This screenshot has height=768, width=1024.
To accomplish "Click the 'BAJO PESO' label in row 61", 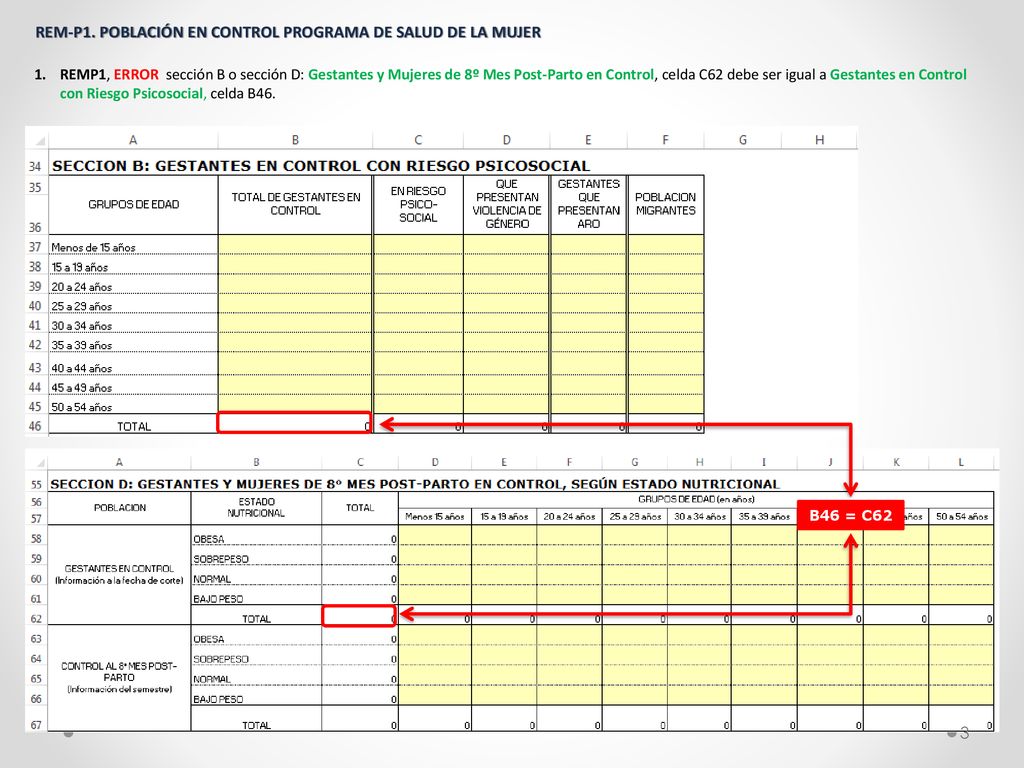I will click(218, 599).
